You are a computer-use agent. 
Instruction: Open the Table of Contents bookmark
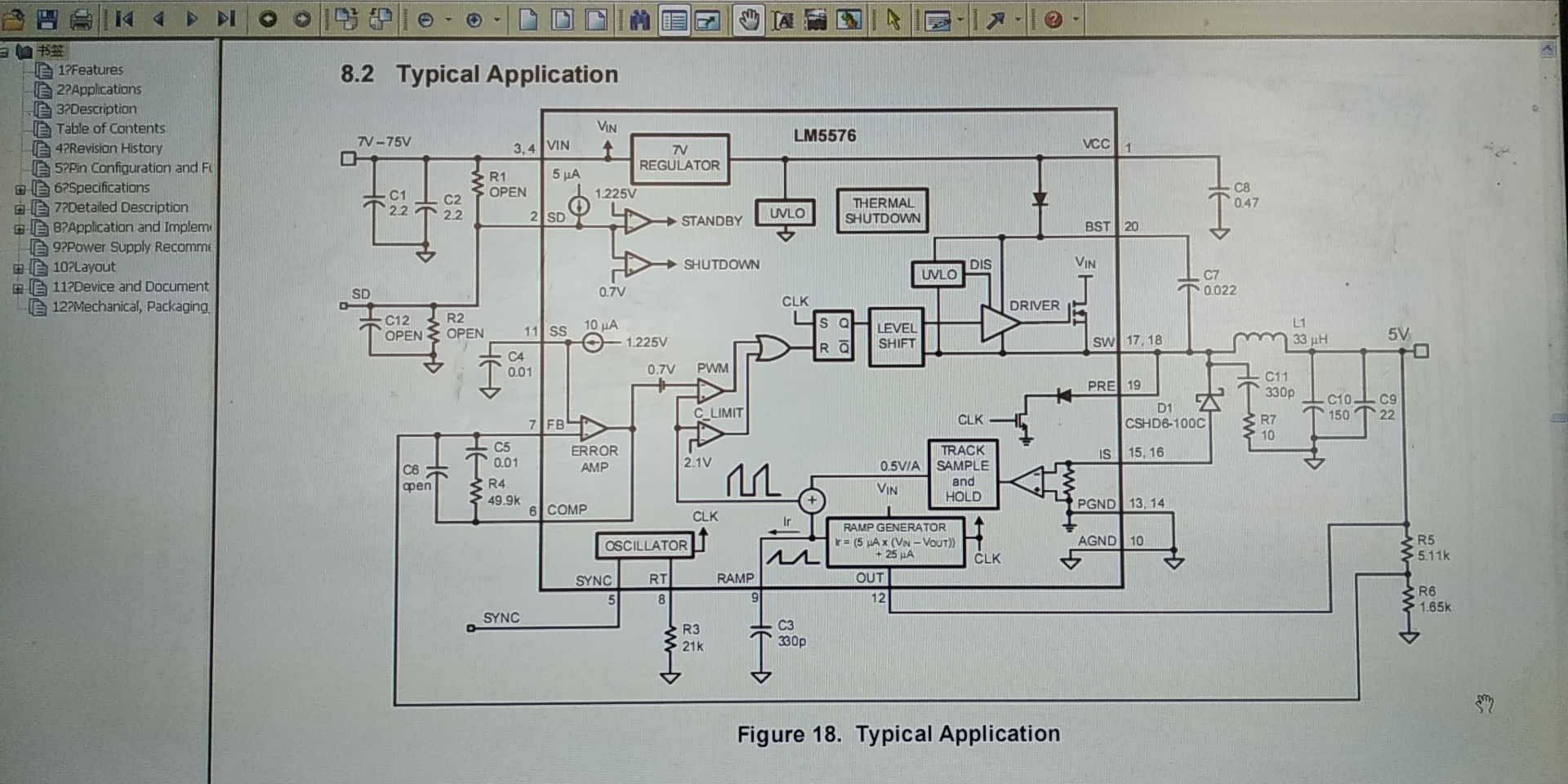point(110,129)
